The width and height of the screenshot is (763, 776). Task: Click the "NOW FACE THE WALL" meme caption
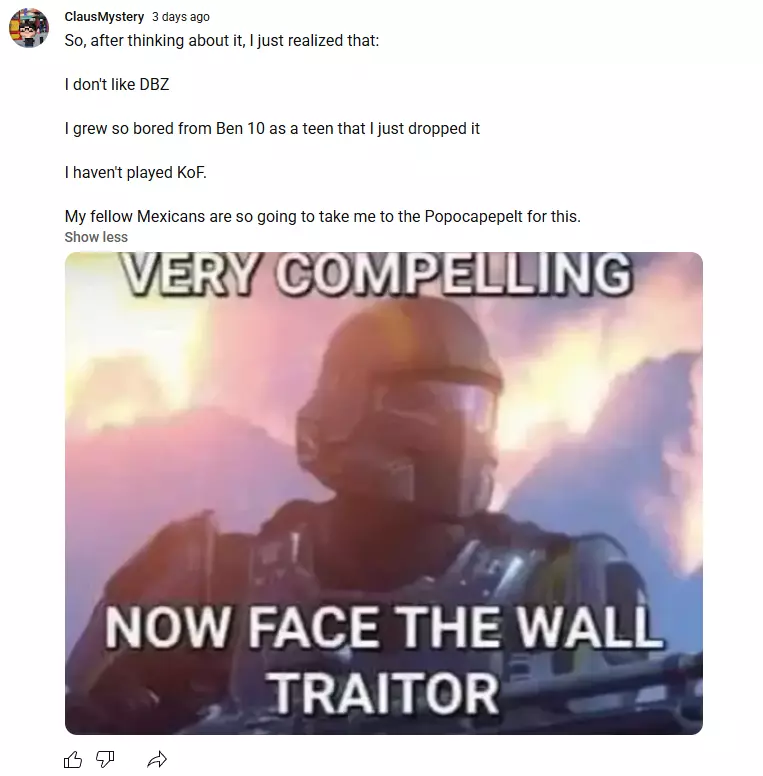pyautogui.click(x=383, y=627)
